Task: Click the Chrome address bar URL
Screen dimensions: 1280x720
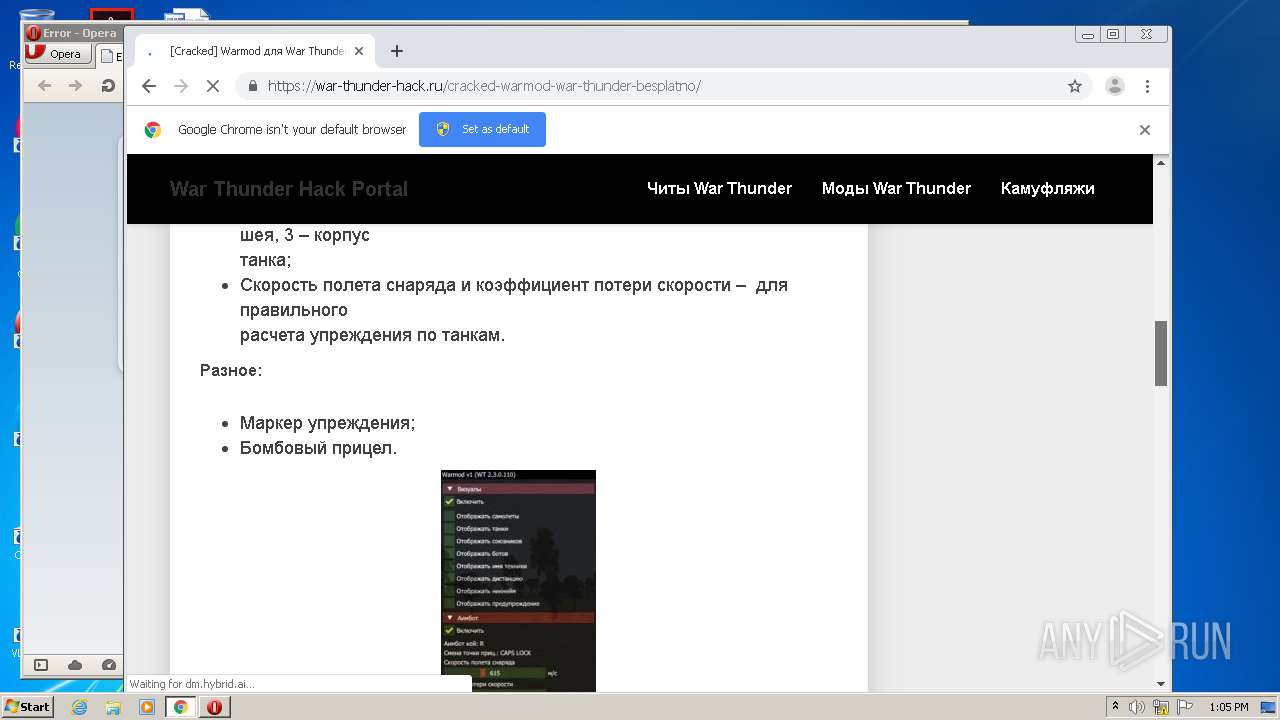Action: click(x=484, y=86)
